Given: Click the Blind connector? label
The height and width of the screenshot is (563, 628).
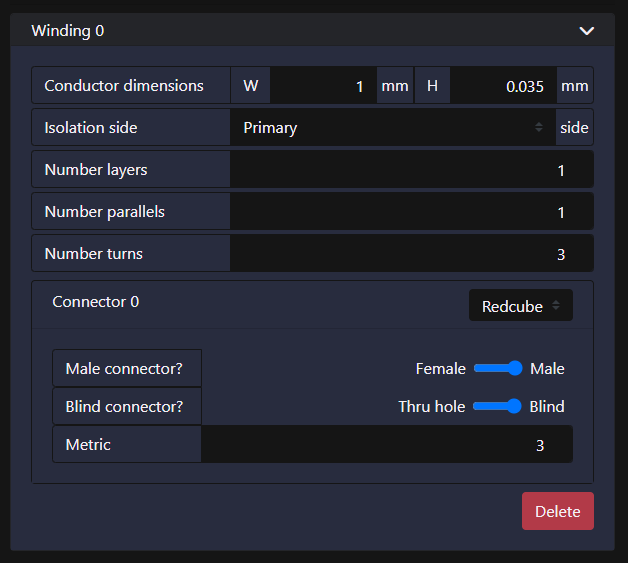Looking at the screenshot, I should tap(124, 406).
